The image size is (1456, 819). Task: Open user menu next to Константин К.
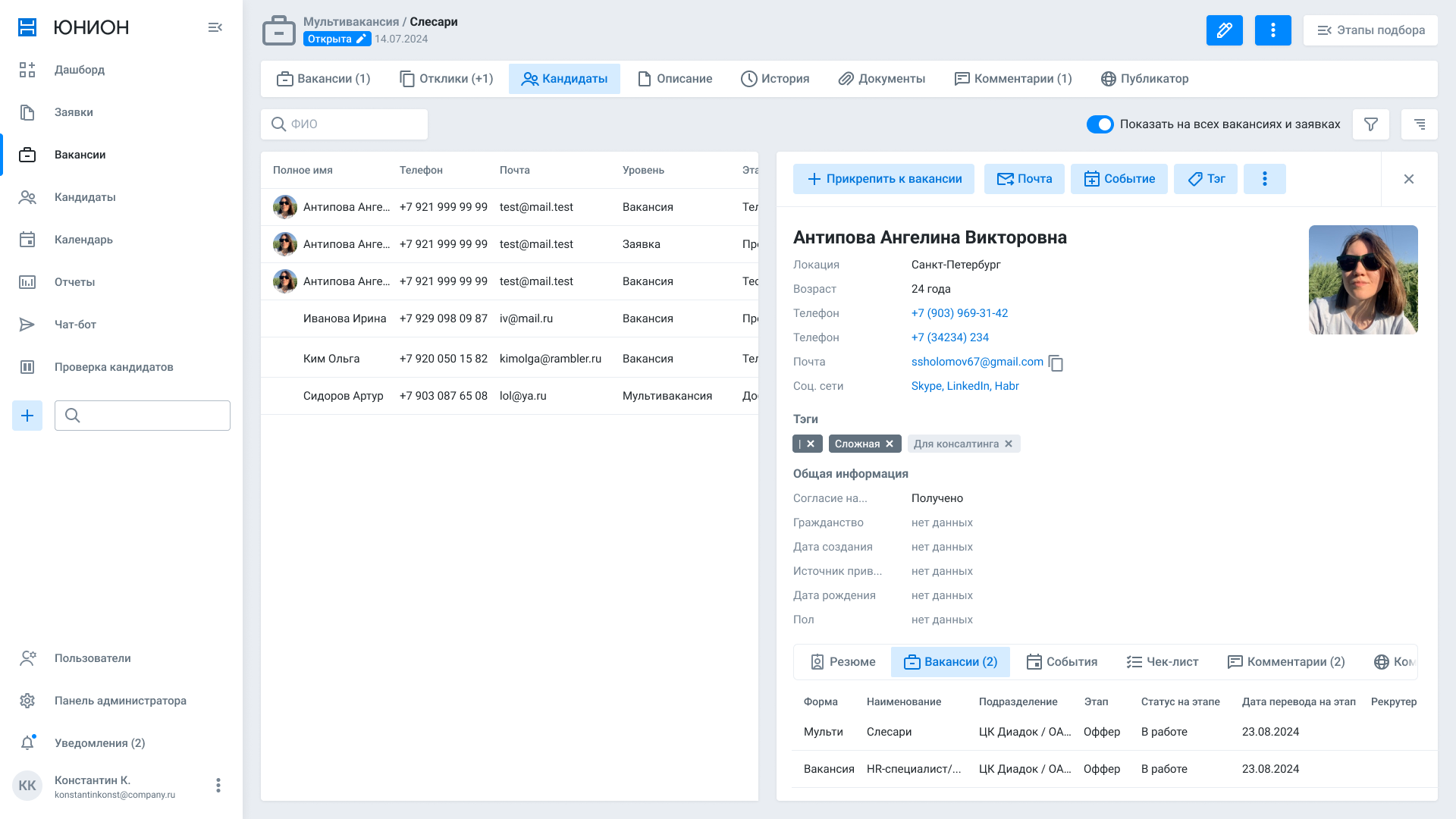coord(218,786)
